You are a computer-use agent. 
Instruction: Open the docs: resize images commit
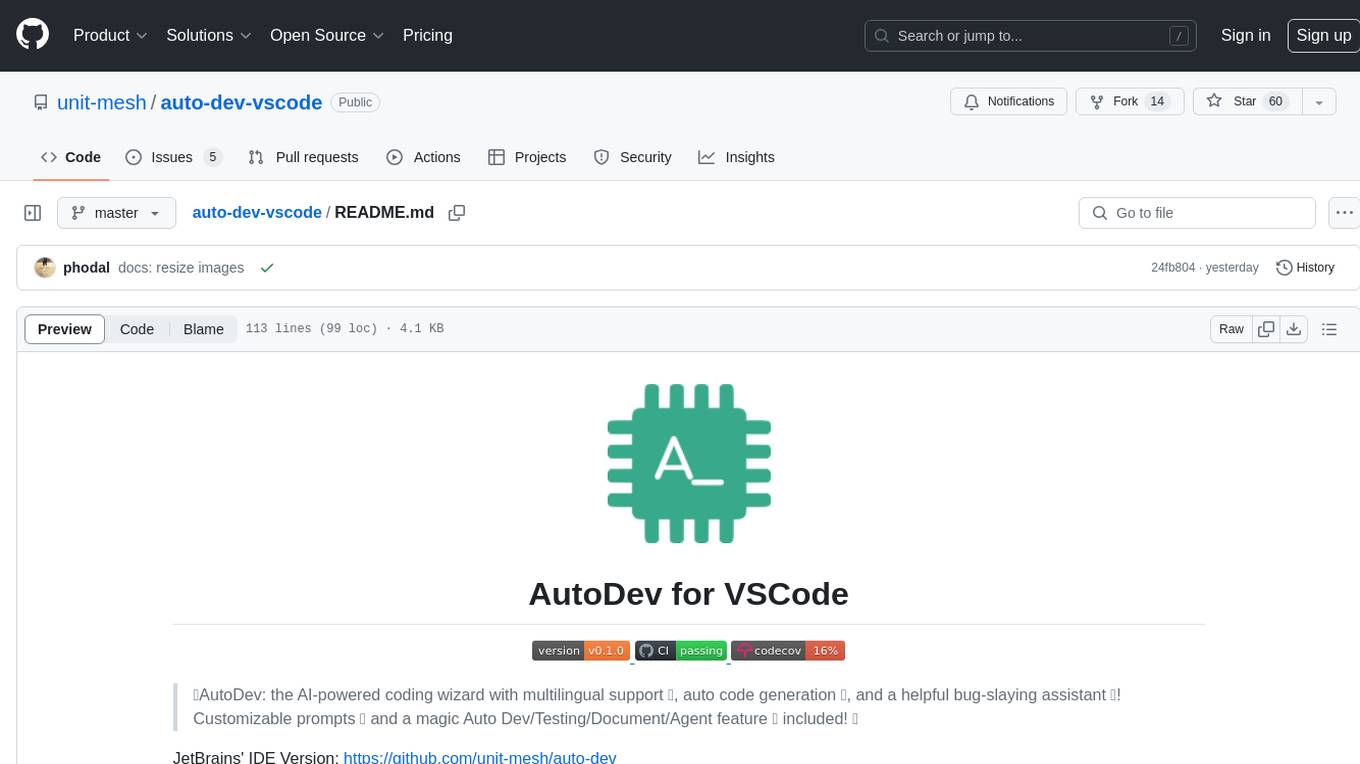point(181,268)
